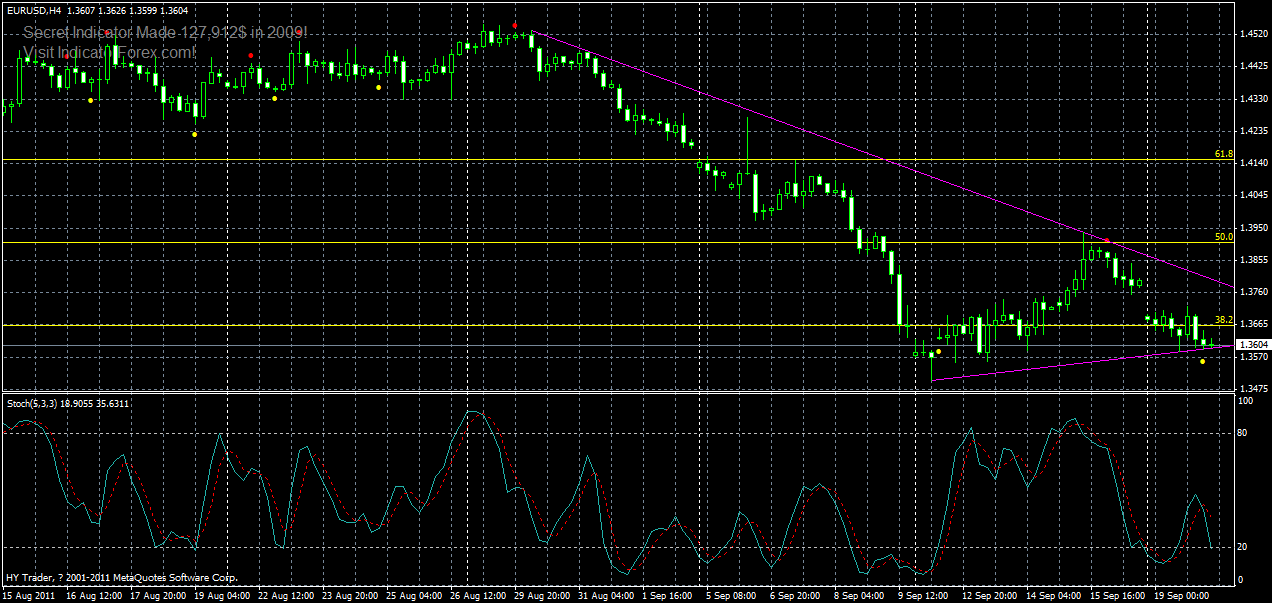
Task: Select the yellow dot beneath the 19 Sep candle
Action: coord(1202,362)
